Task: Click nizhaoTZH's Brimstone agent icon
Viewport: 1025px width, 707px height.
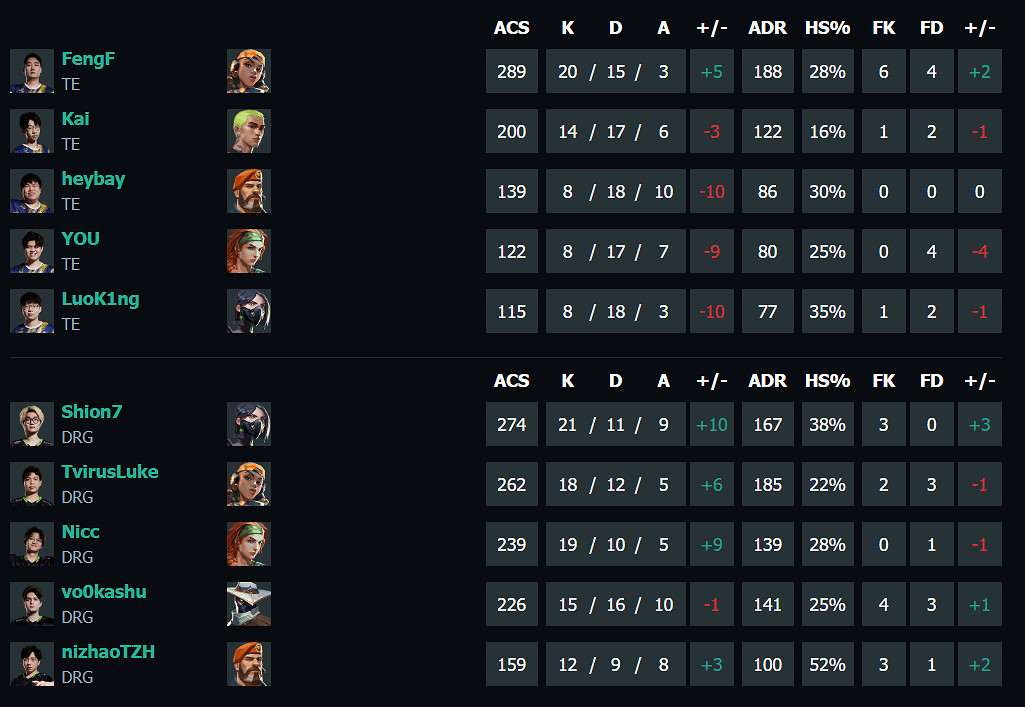Action: pos(248,664)
